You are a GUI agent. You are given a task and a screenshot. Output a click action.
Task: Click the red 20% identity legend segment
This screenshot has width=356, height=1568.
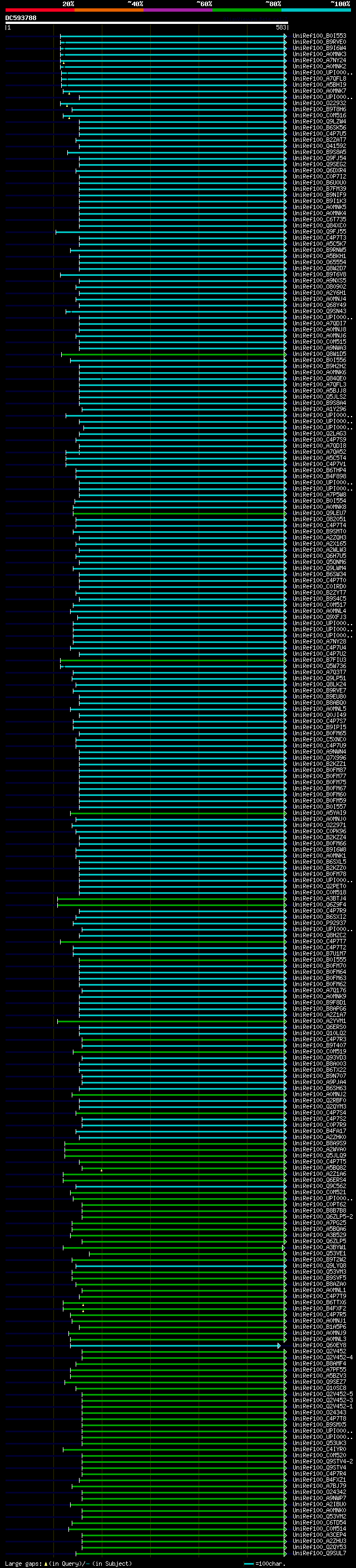coord(39,10)
